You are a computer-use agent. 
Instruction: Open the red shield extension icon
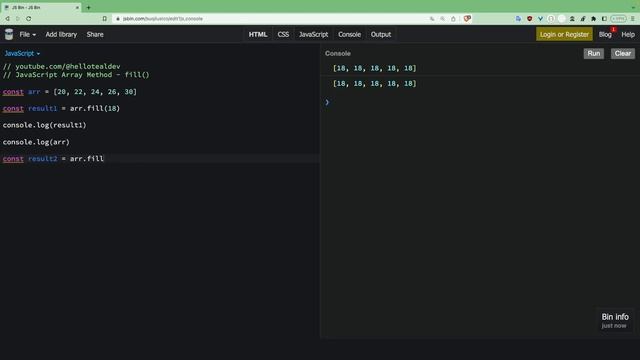click(529, 19)
